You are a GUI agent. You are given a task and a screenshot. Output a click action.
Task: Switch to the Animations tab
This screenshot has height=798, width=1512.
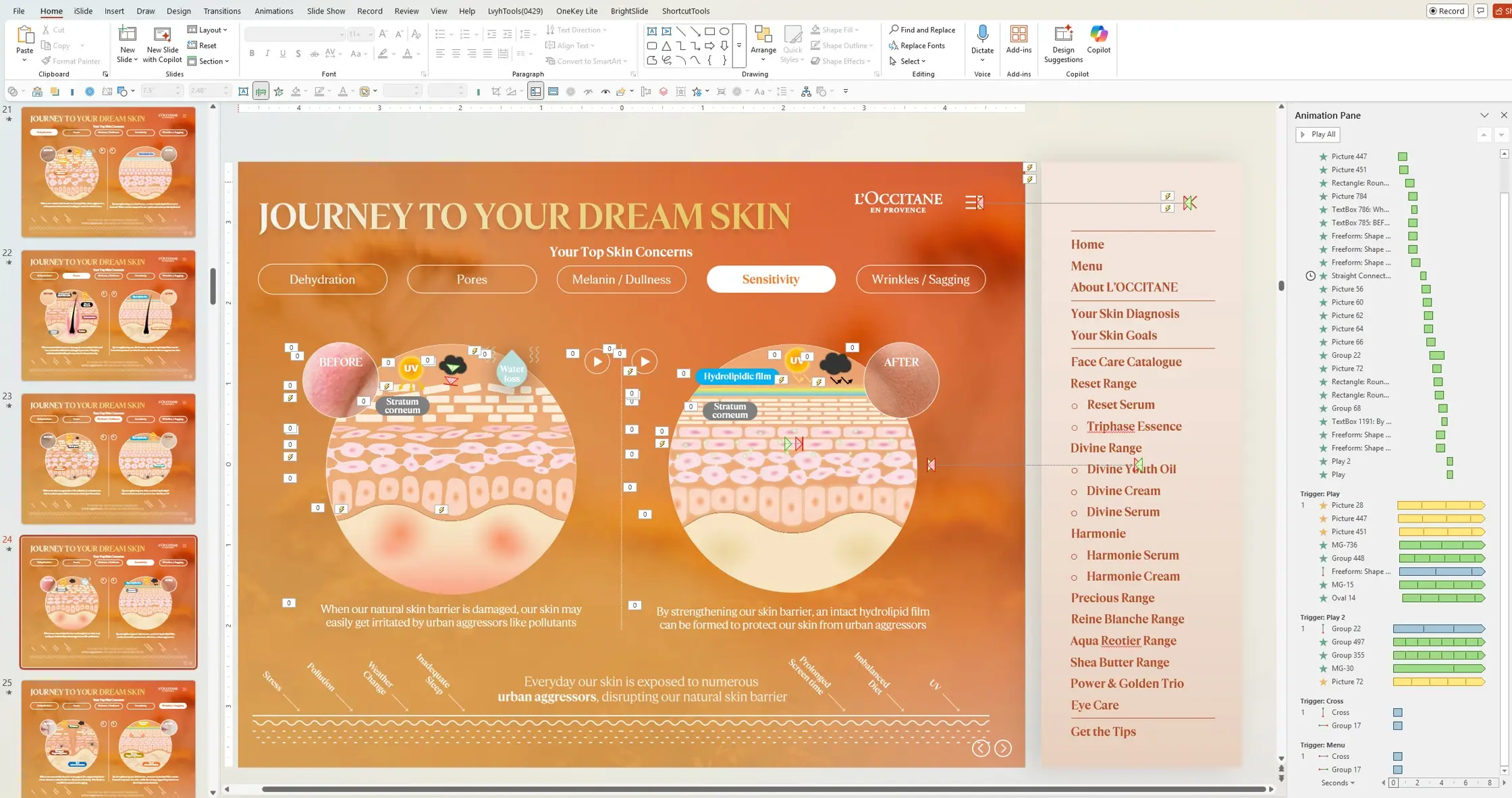click(274, 11)
